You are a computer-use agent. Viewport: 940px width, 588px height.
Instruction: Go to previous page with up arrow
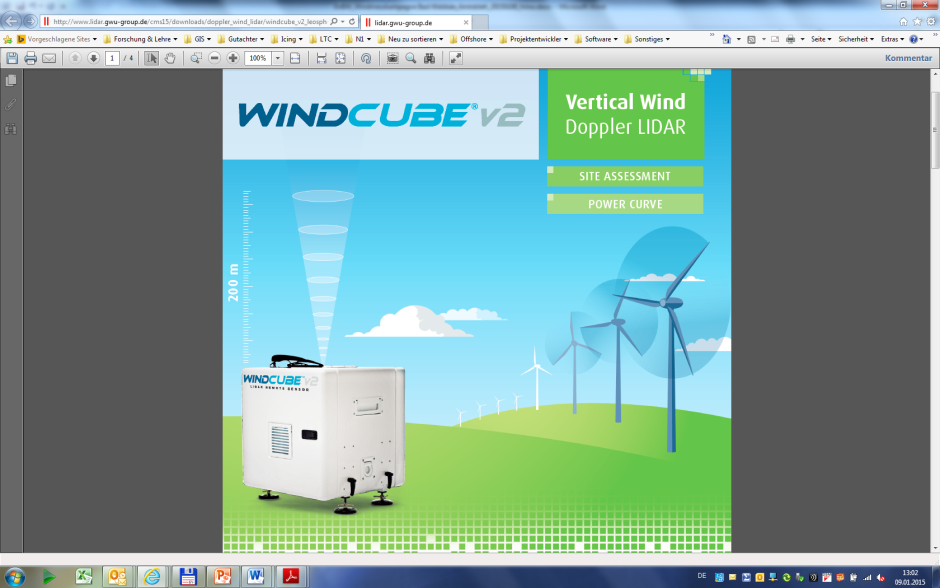[x=75, y=58]
